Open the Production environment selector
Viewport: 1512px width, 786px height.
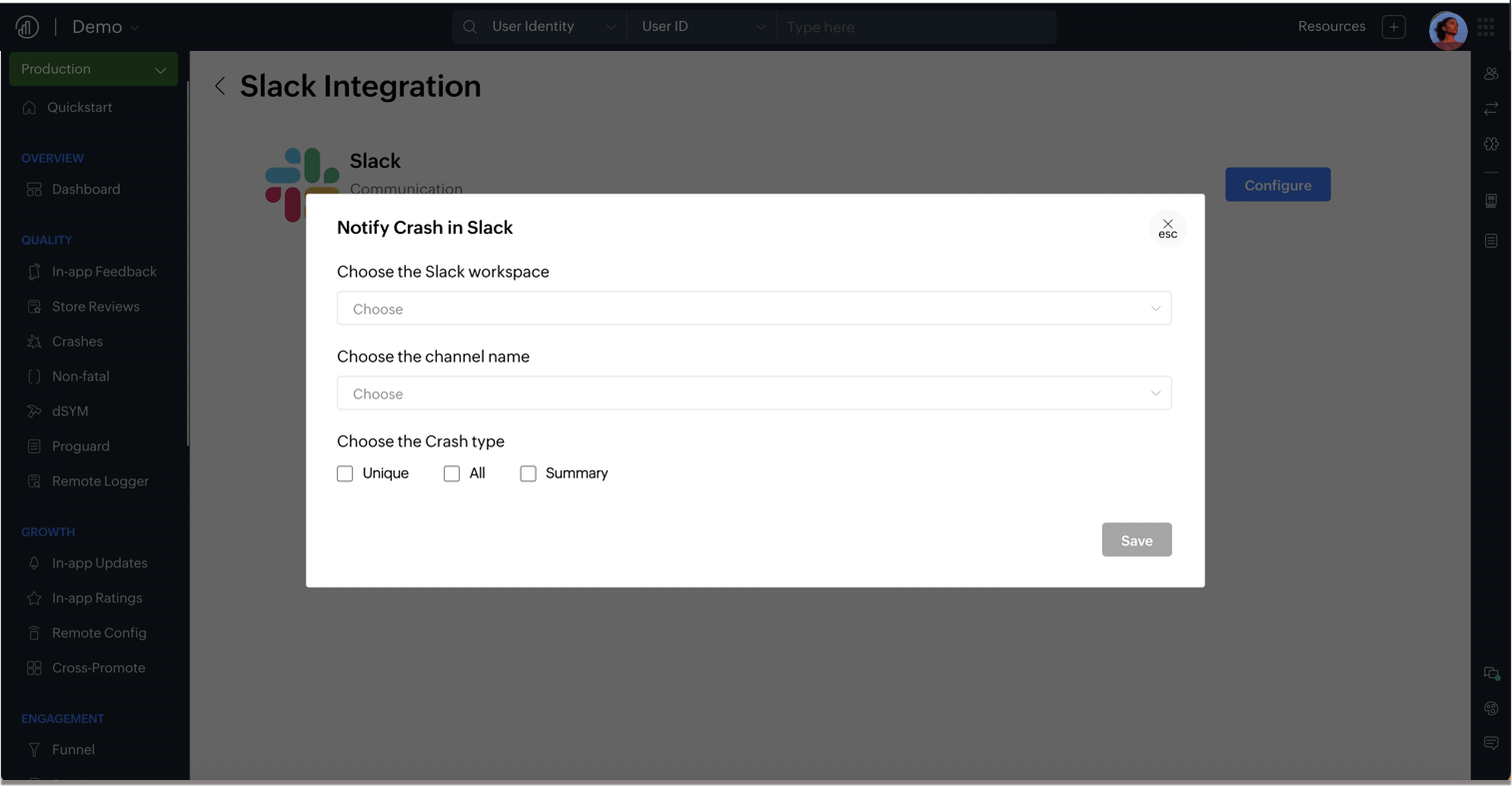[93, 69]
